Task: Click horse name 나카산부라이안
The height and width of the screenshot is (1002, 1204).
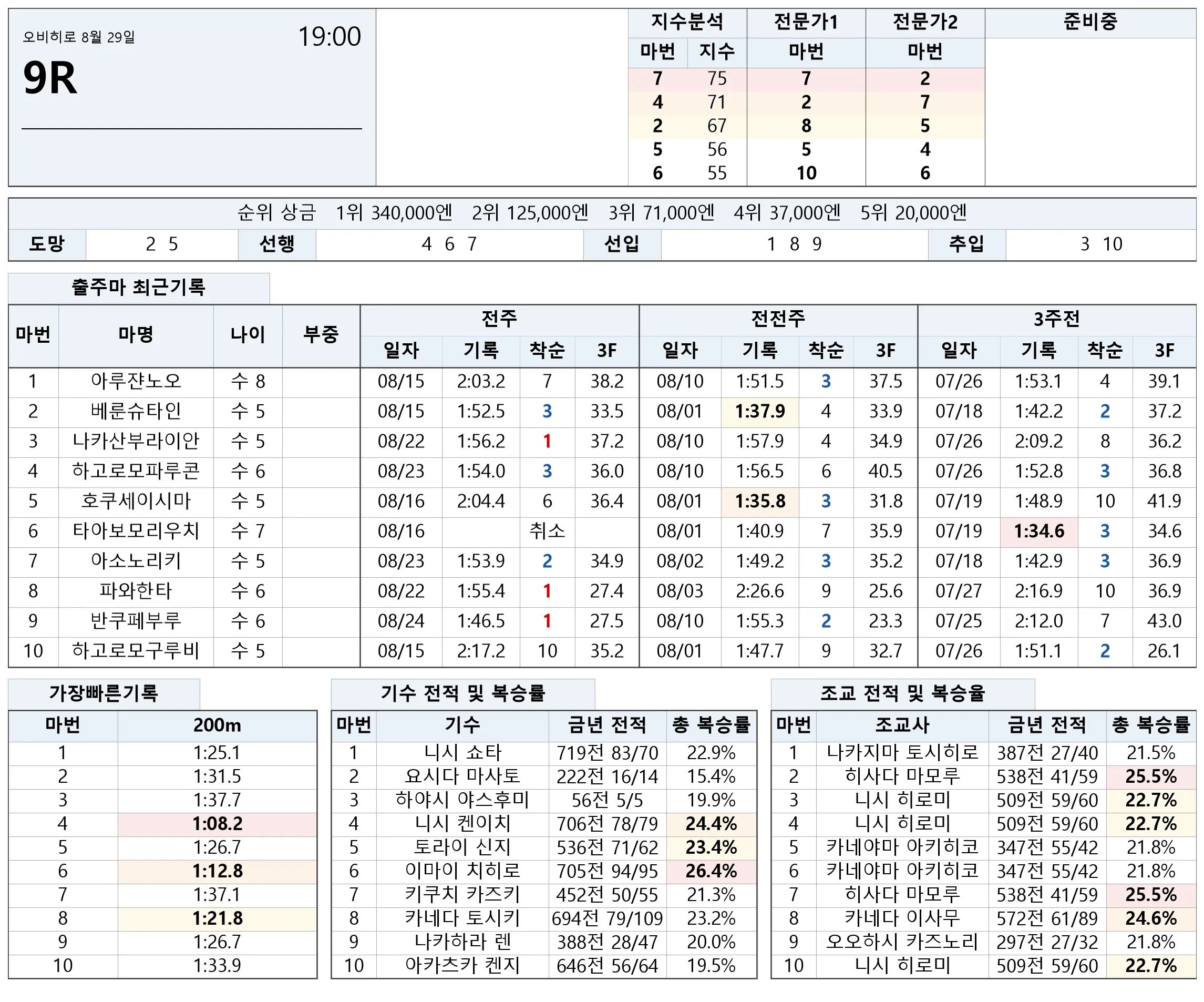Action: (x=136, y=441)
